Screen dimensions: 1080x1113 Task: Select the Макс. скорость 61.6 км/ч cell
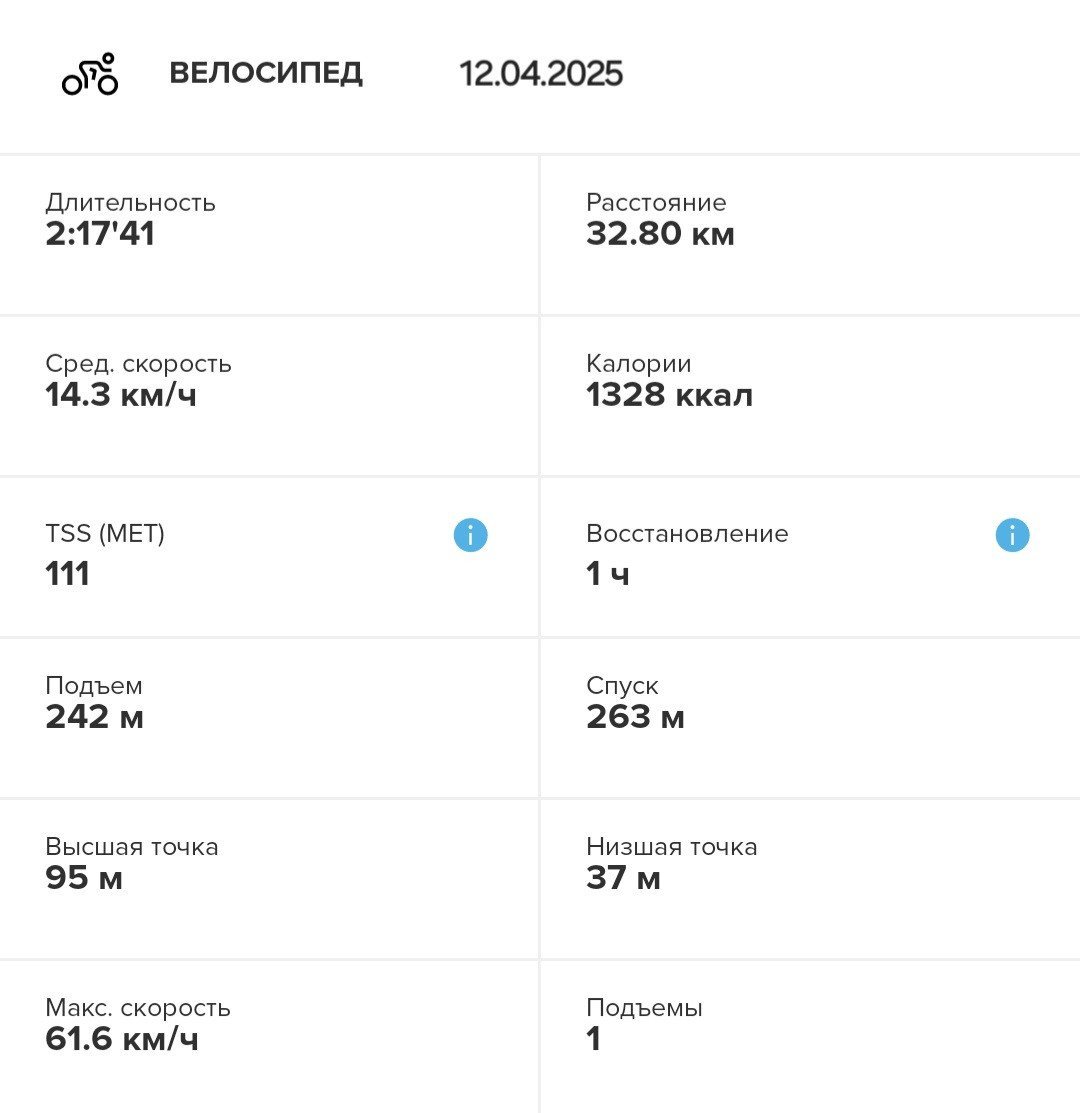[x=269, y=1037]
